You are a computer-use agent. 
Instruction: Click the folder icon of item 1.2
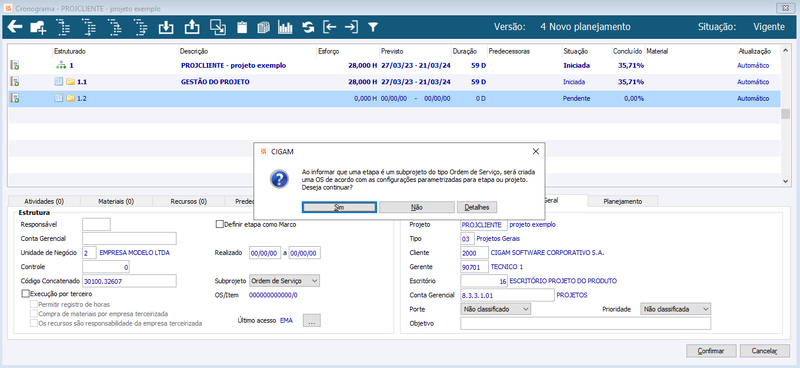coord(70,99)
